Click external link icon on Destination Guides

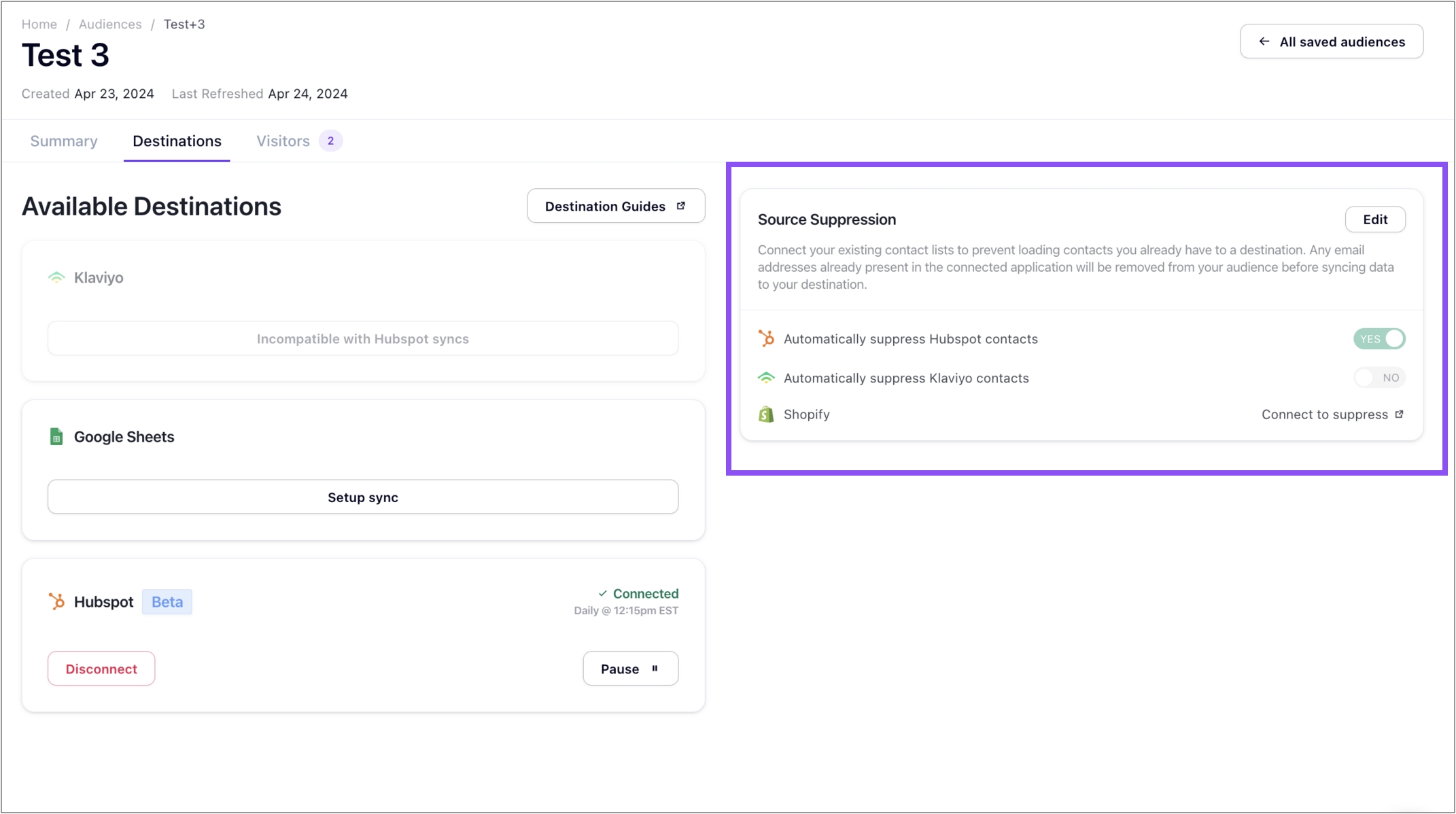(681, 206)
